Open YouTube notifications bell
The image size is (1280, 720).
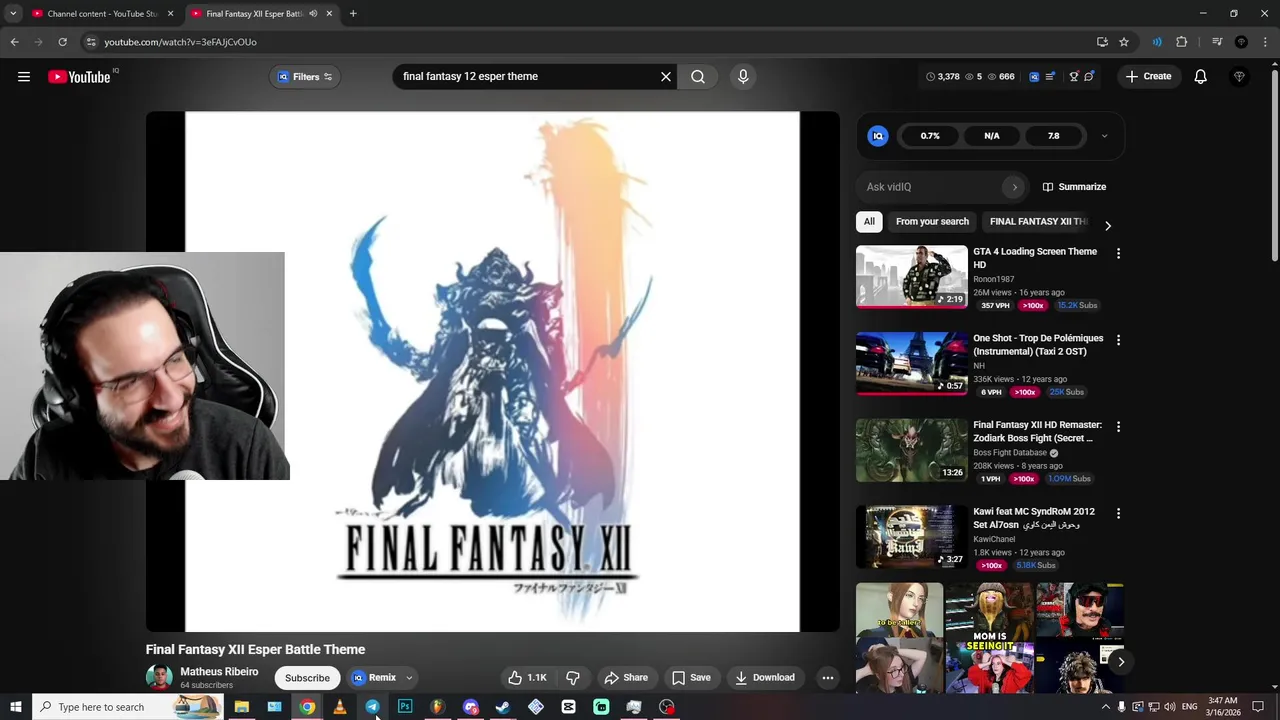[x=1201, y=77]
